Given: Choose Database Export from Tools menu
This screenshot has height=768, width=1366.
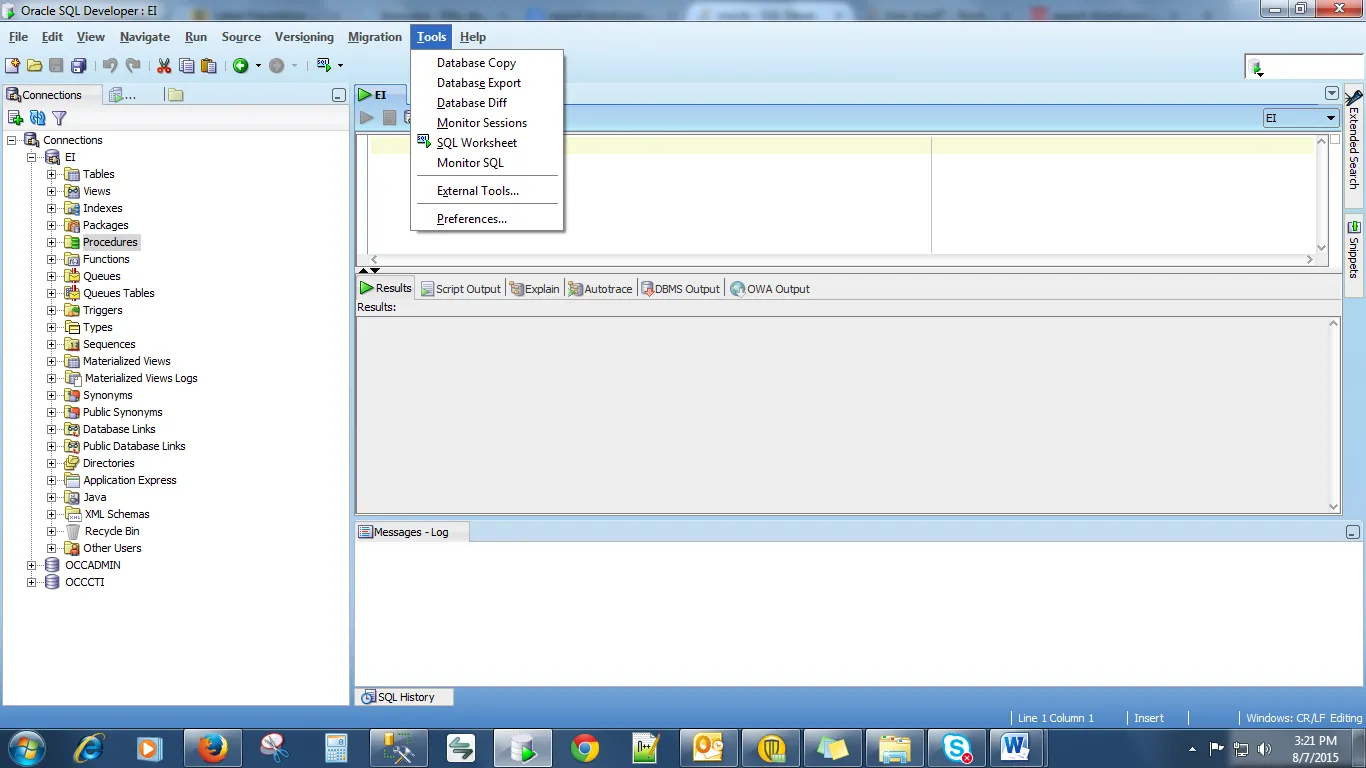Looking at the screenshot, I should click(487, 83).
